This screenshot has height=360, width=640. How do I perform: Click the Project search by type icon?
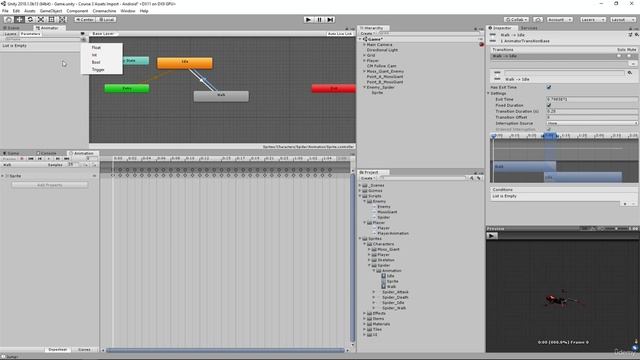[472, 178]
